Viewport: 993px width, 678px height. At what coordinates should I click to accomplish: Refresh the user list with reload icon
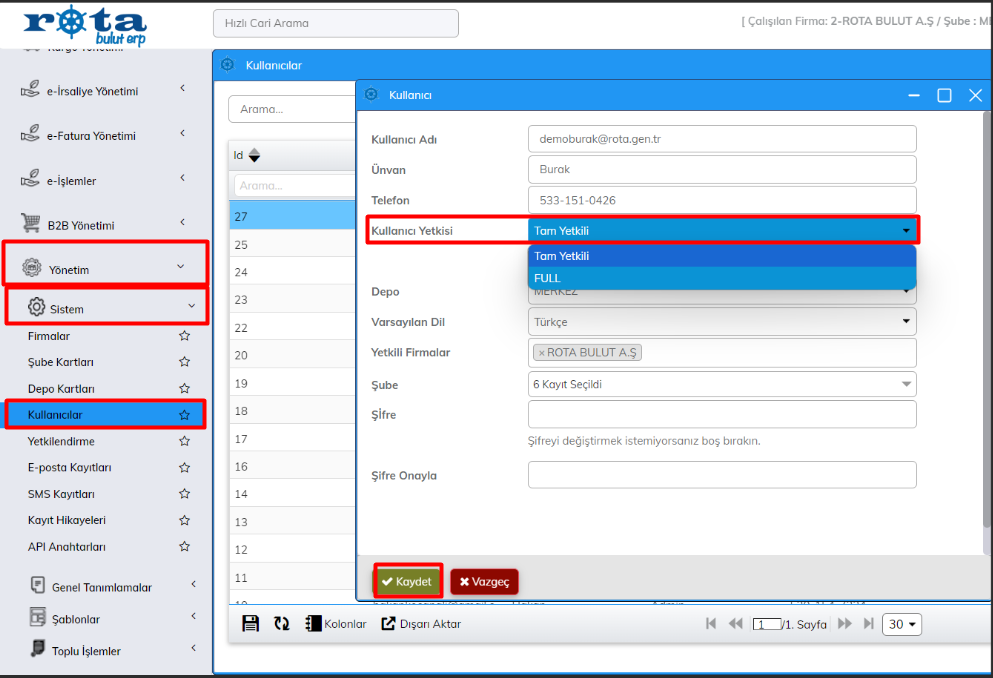pyautogui.click(x=282, y=623)
